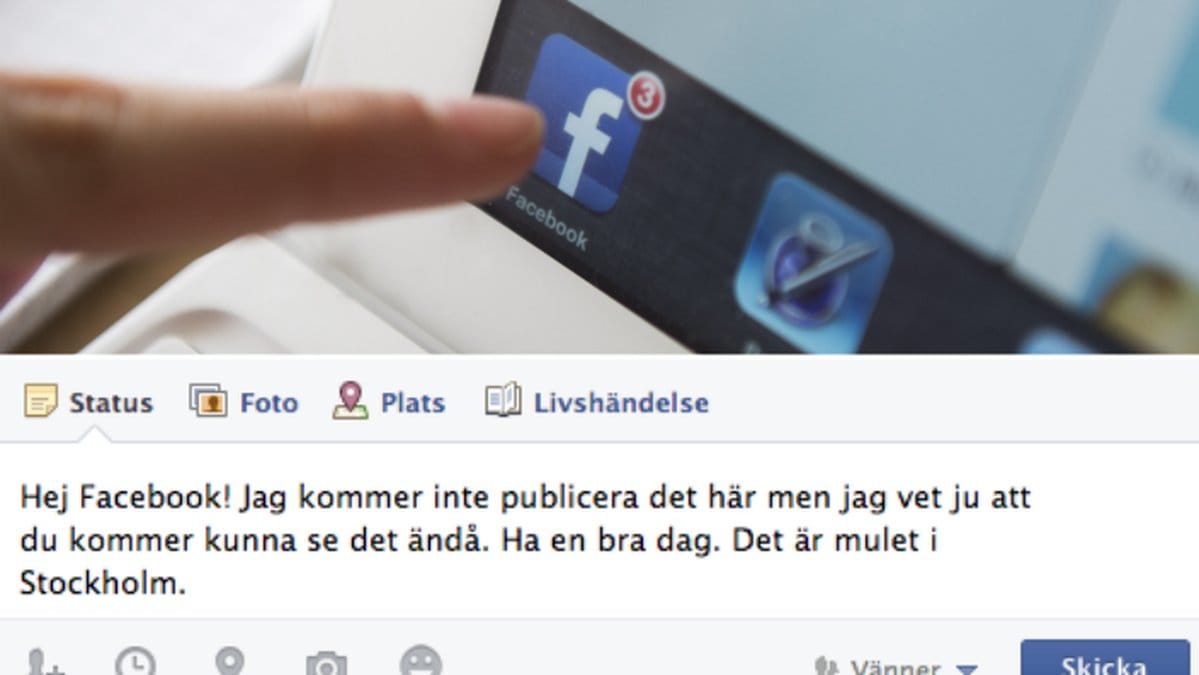
Task: Click the Foto picture icon
Action: coord(208,400)
